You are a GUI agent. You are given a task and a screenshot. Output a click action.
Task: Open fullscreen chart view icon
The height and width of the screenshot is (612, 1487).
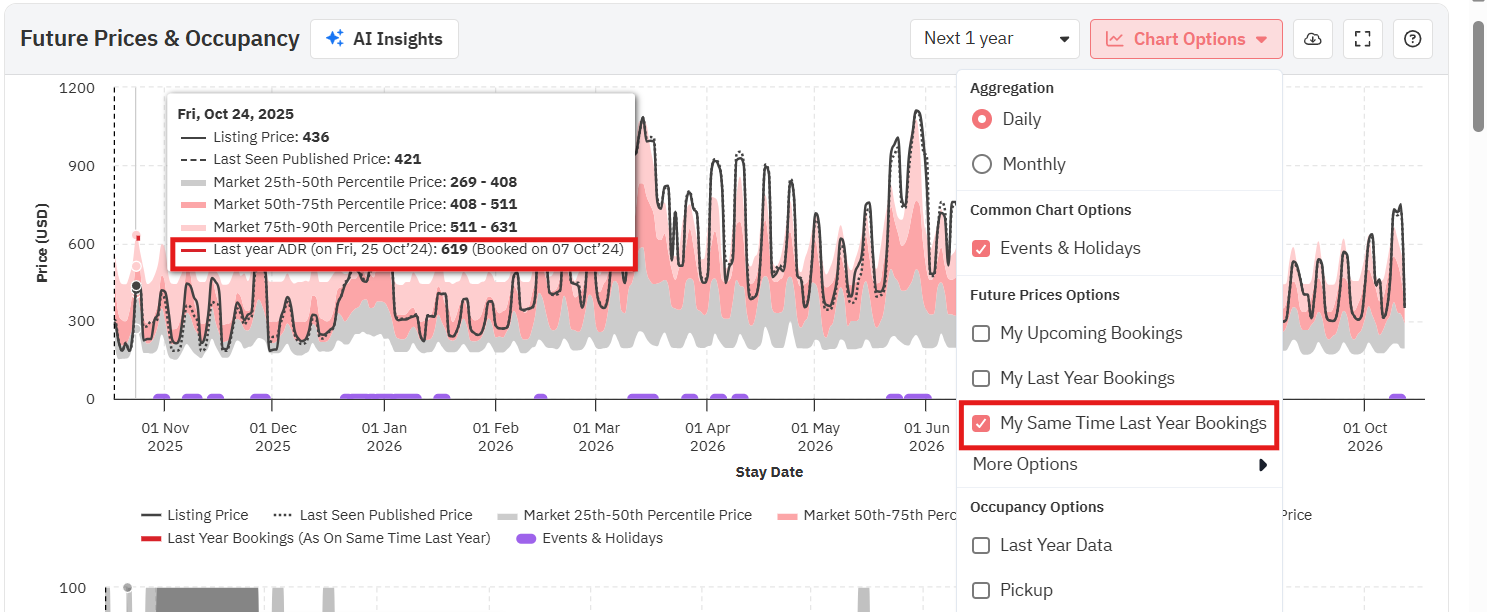pyautogui.click(x=1362, y=39)
